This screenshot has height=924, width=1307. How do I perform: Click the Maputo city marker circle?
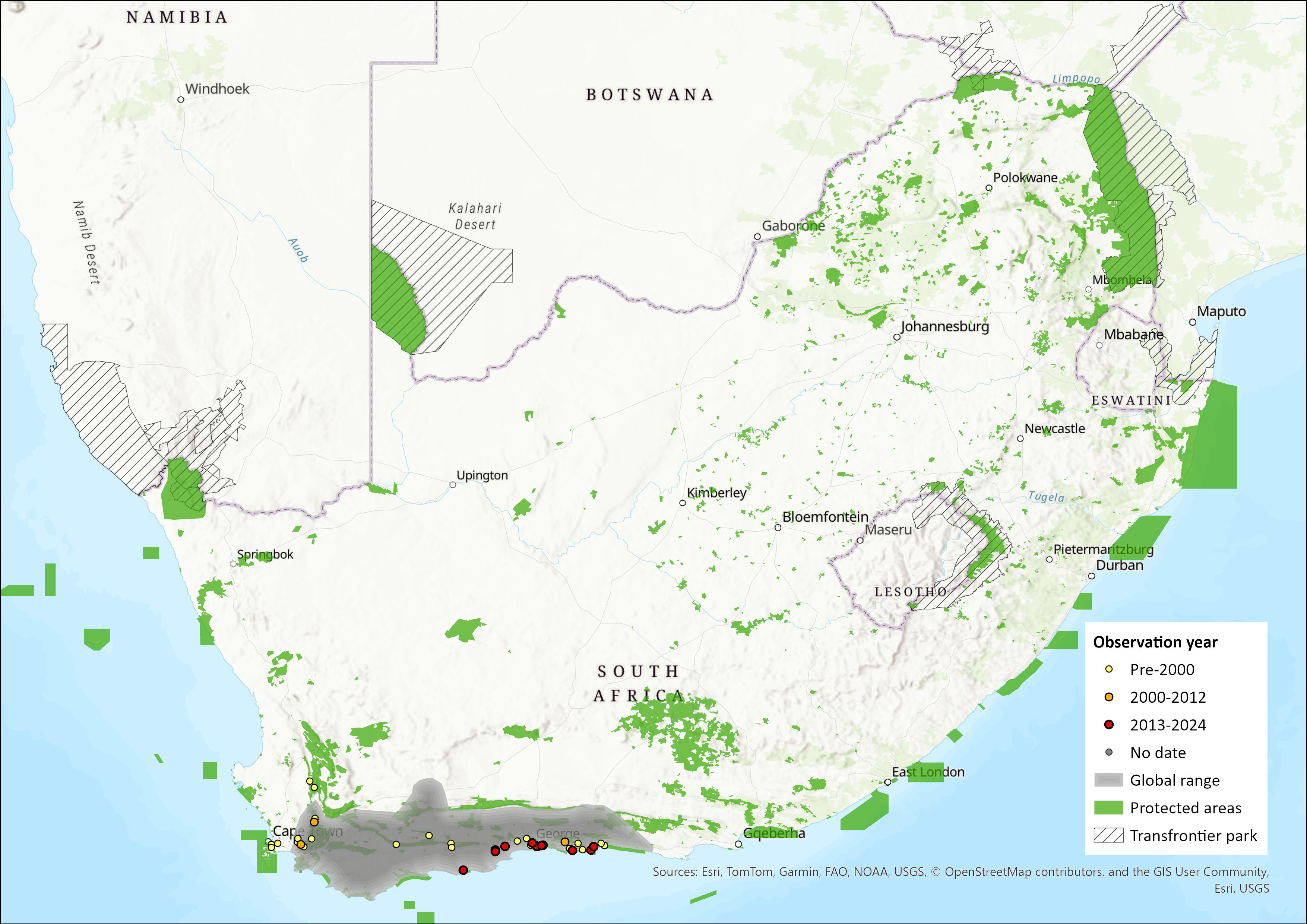click(x=1193, y=322)
